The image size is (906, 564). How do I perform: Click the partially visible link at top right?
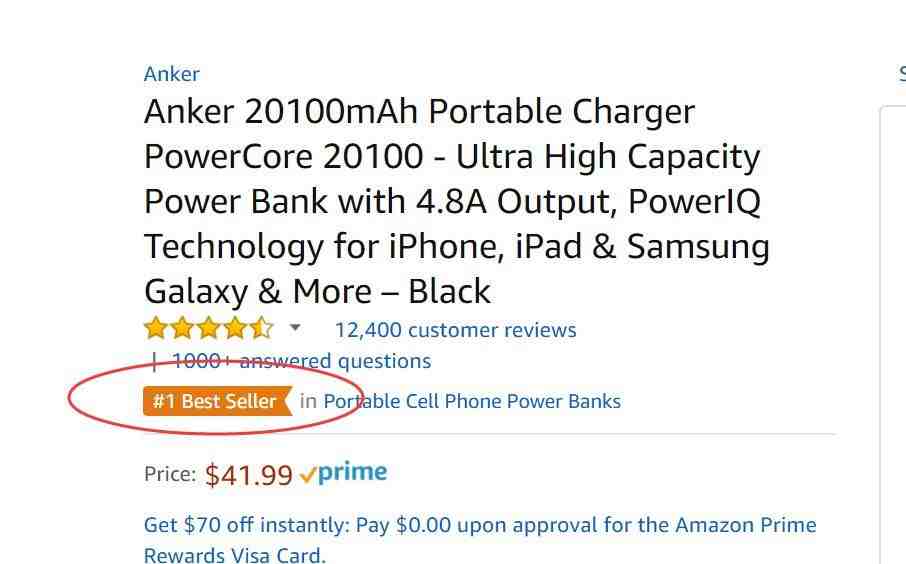point(902,74)
